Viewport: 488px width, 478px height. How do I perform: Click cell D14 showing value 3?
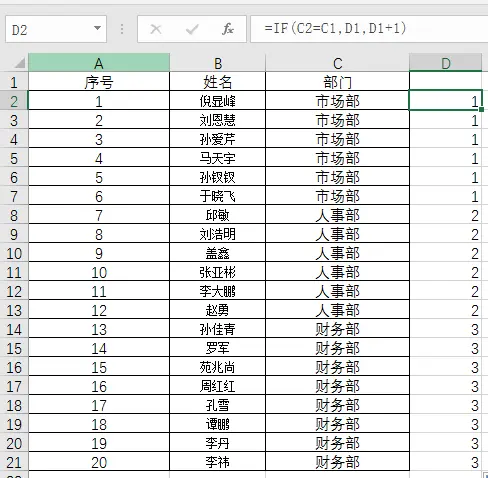click(x=445, y=329)
